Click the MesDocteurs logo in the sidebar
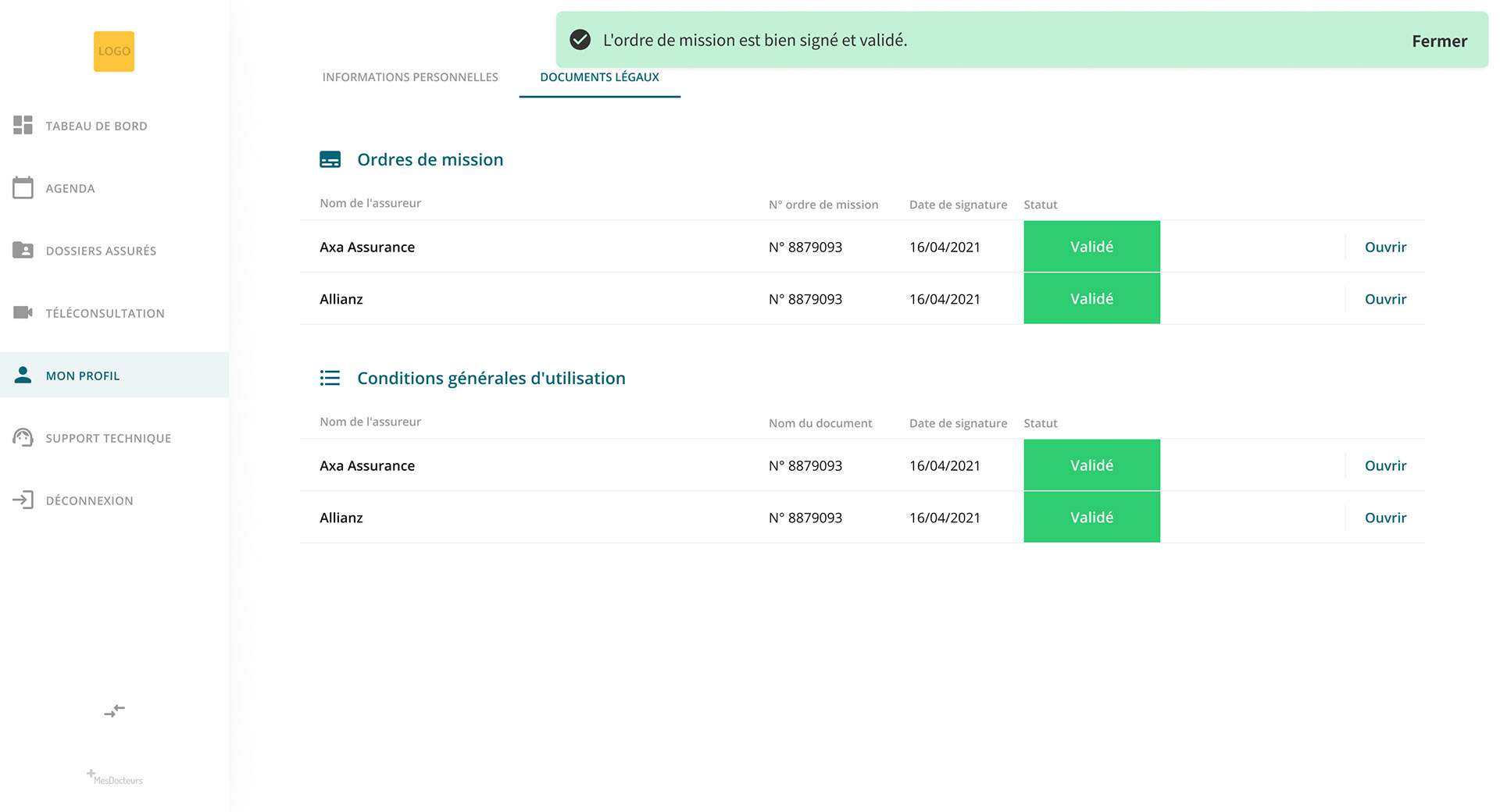Screen dimensions: 1500x812 tap(114, 777)
